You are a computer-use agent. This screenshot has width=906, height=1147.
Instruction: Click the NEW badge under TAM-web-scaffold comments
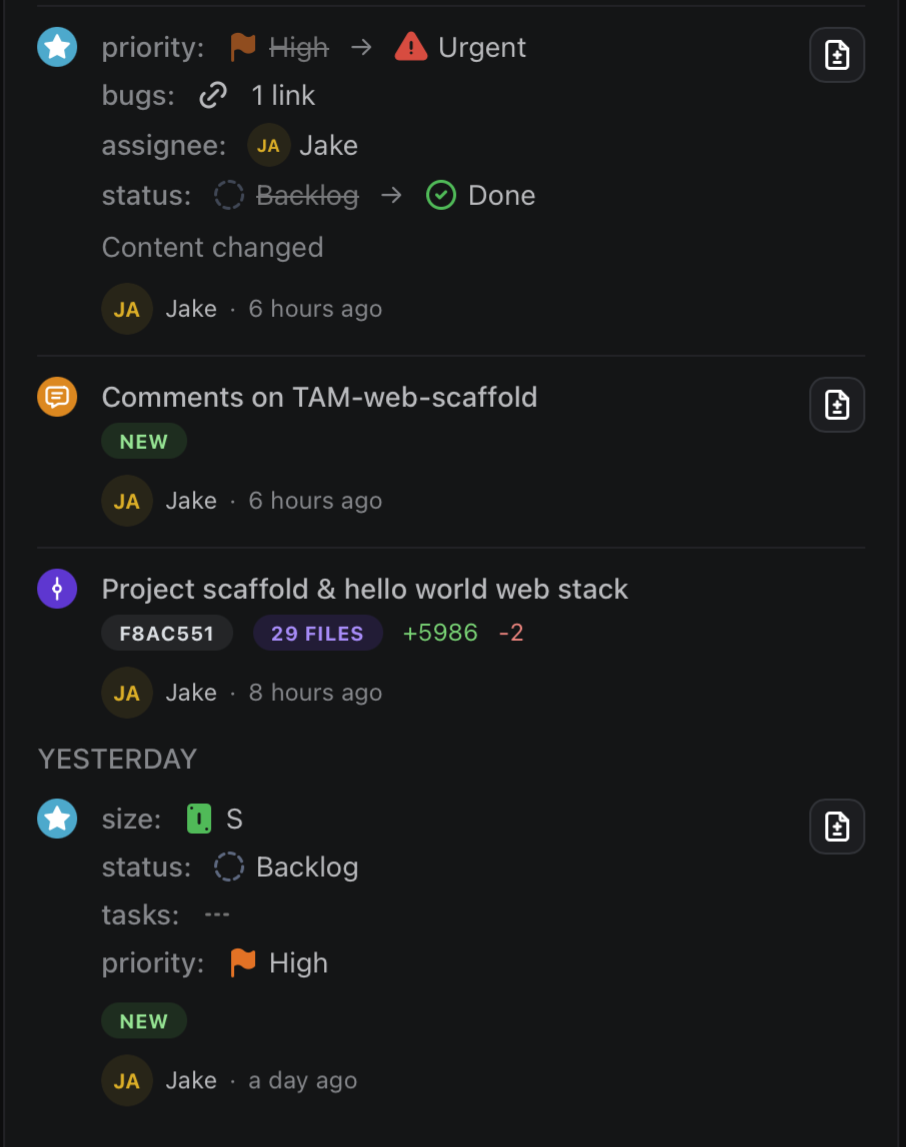(144, 442)
